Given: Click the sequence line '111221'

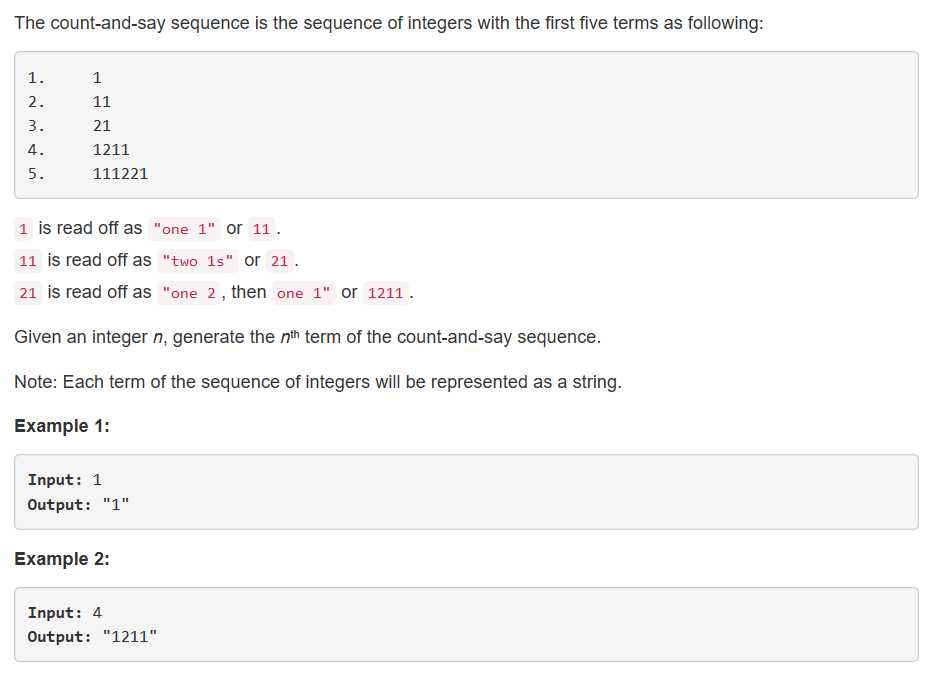Looking at the screenshot, I should pos(88,174).
